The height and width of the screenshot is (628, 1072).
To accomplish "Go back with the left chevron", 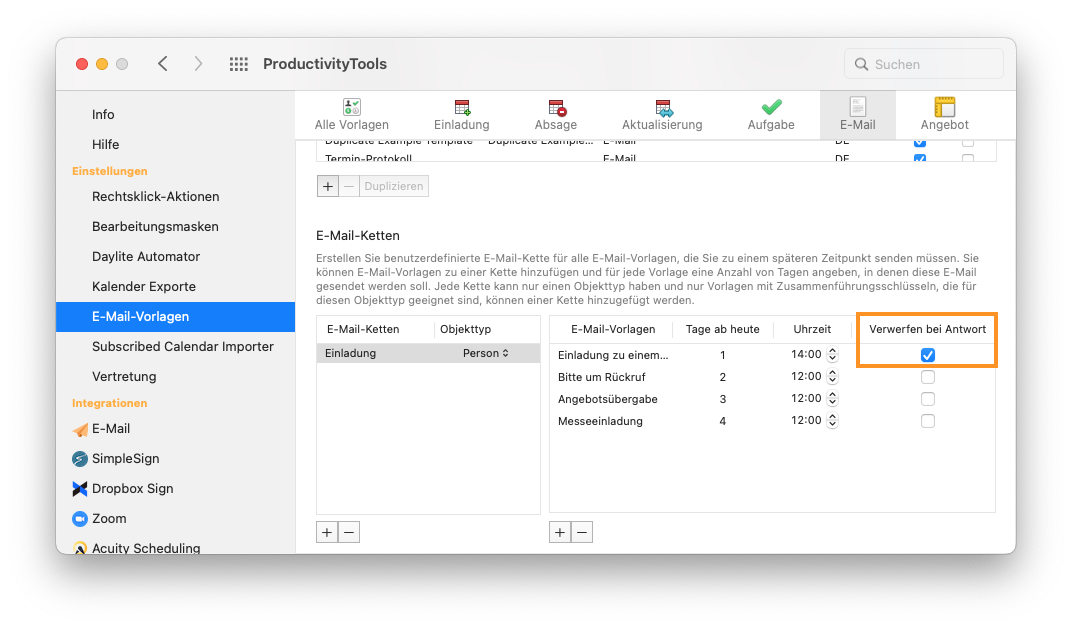I will 163,64.
